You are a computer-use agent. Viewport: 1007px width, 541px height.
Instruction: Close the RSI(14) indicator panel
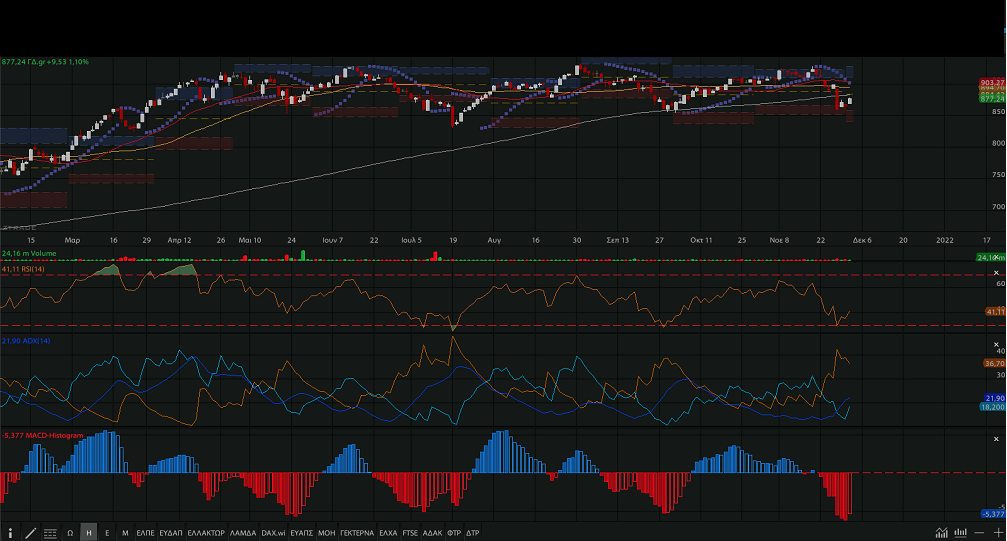tap(996, 272)
